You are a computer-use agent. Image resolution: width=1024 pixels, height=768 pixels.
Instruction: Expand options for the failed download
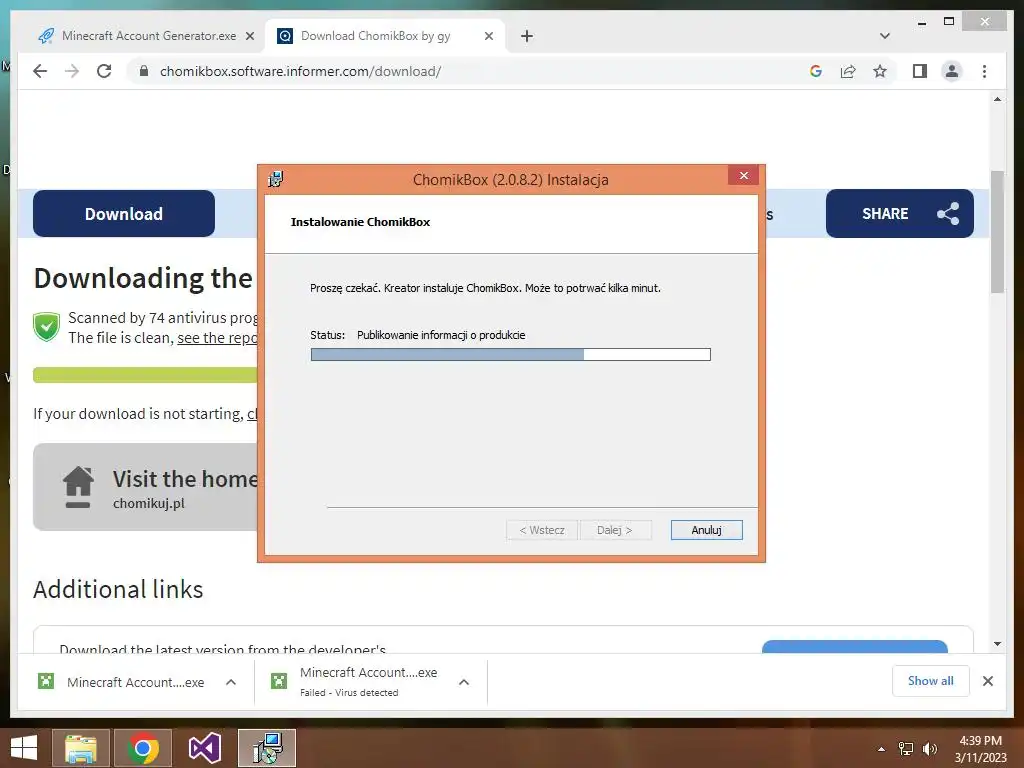(x=464, y=682)
